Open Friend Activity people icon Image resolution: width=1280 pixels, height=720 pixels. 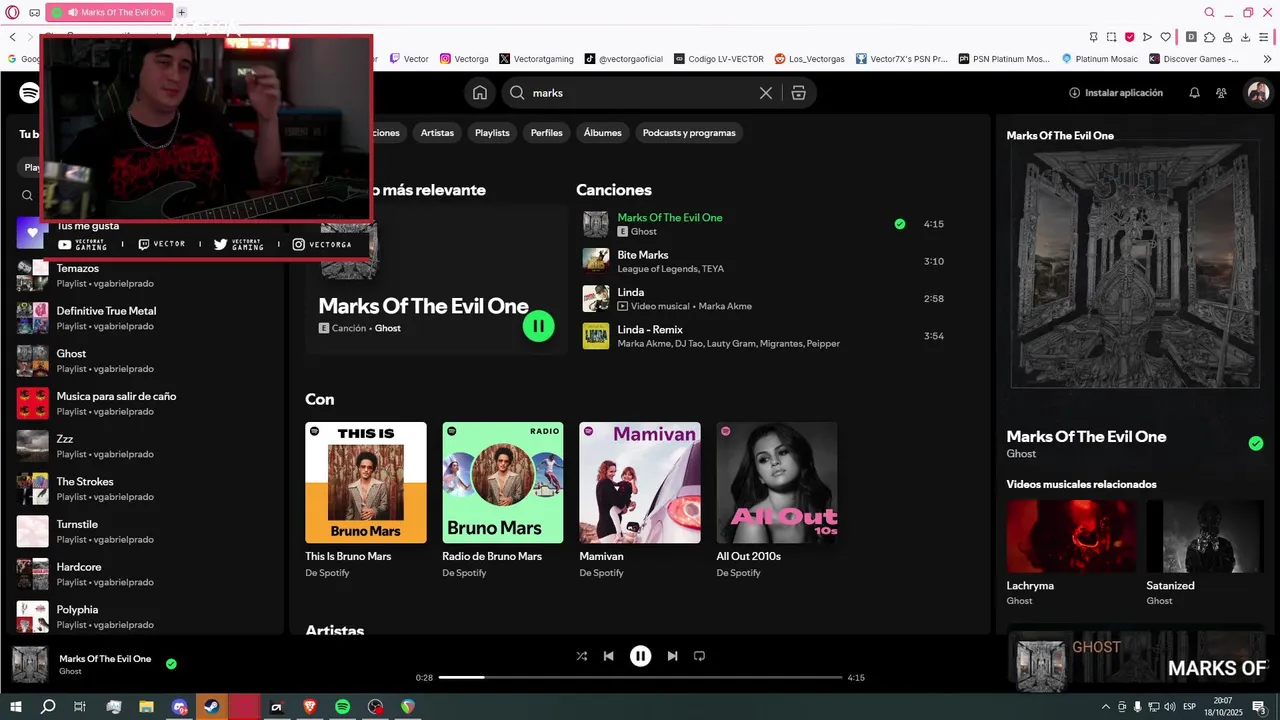pyautogui.click(x=1221, y=93)
